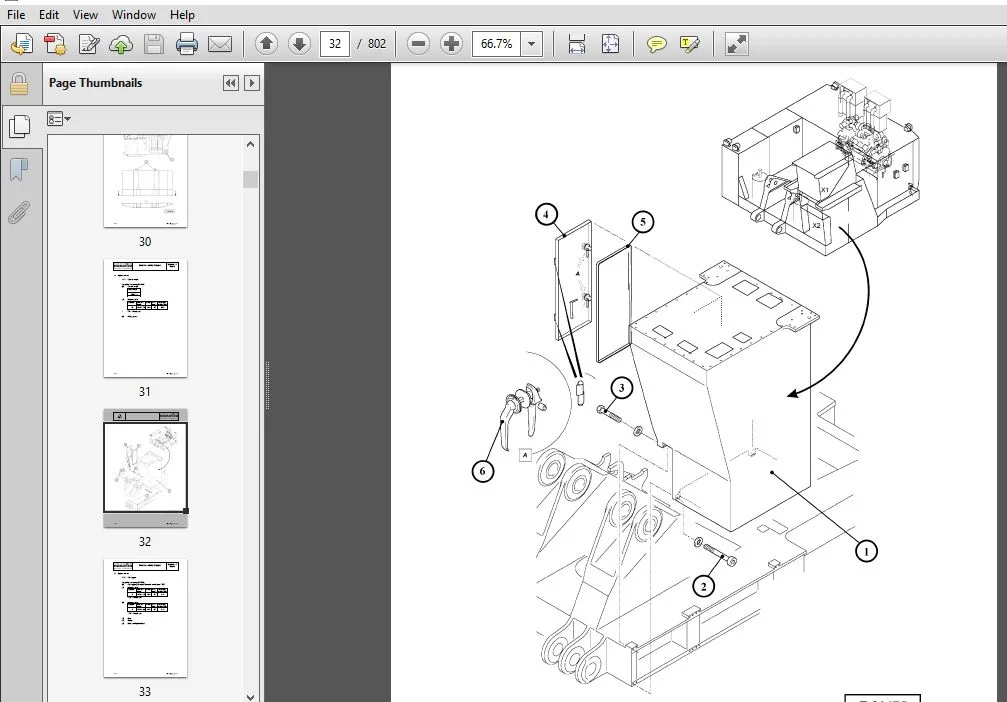This screenshot has height=702, width=1007.
Task: Click the Fit One Full Page icon
Action: pyautogui.click(x=610, y=44)
